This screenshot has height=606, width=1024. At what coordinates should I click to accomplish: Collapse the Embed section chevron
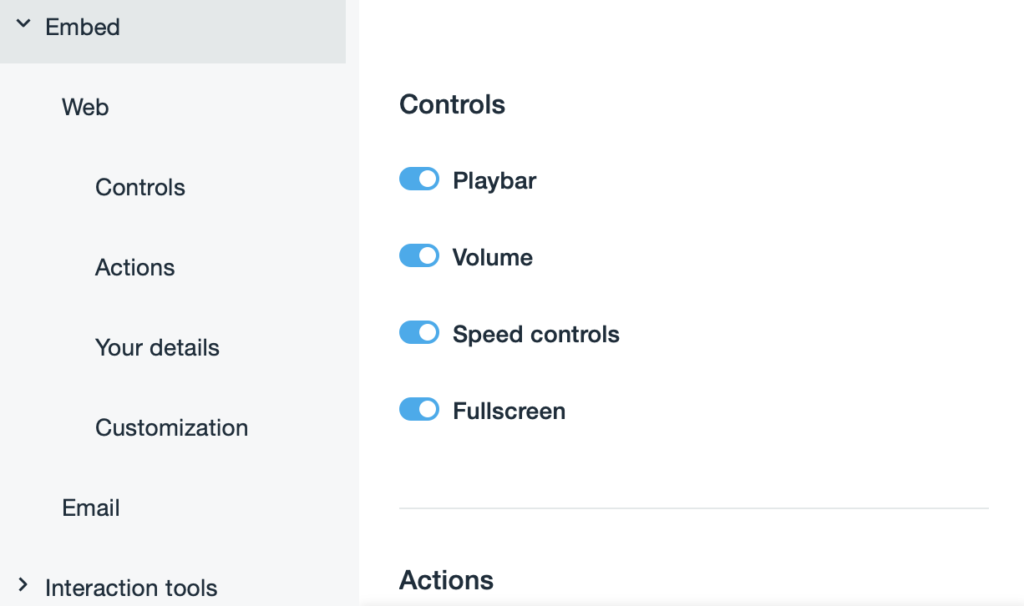point(23,26)
